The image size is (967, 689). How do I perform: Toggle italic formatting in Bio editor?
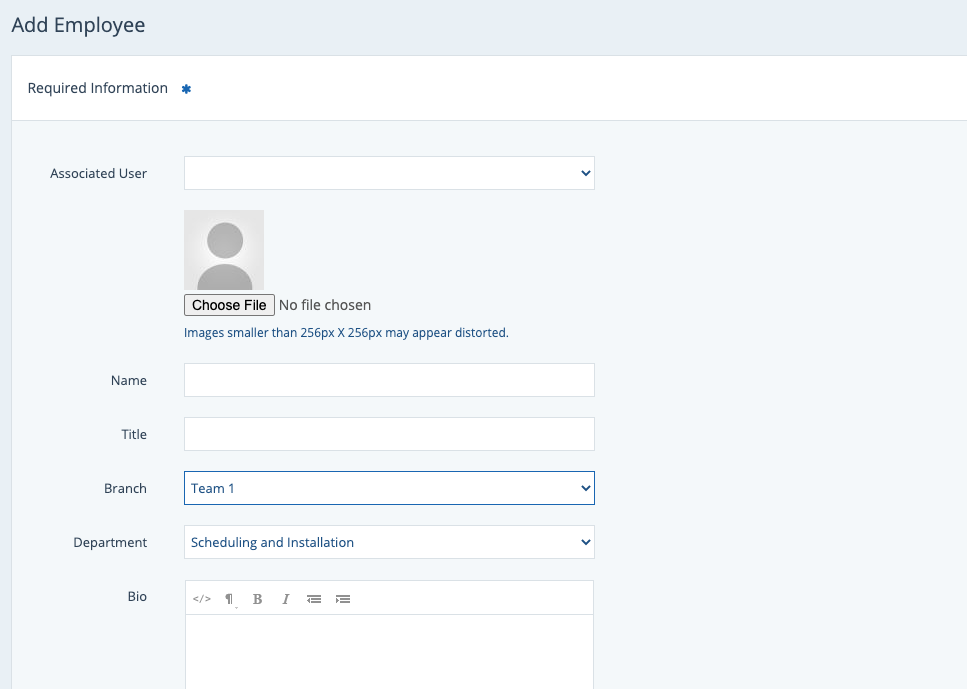tap(285, 599)
